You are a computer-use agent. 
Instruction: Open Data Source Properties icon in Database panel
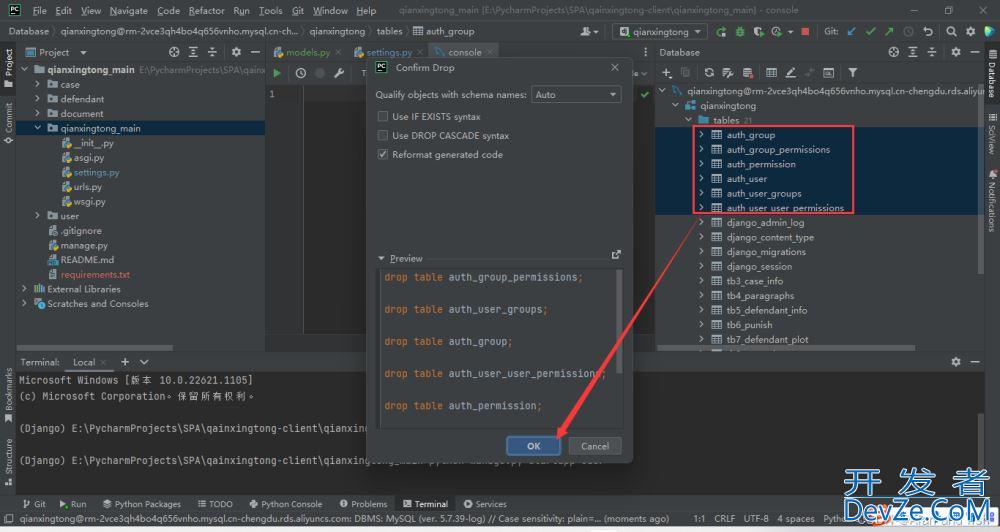pos(728,73)
